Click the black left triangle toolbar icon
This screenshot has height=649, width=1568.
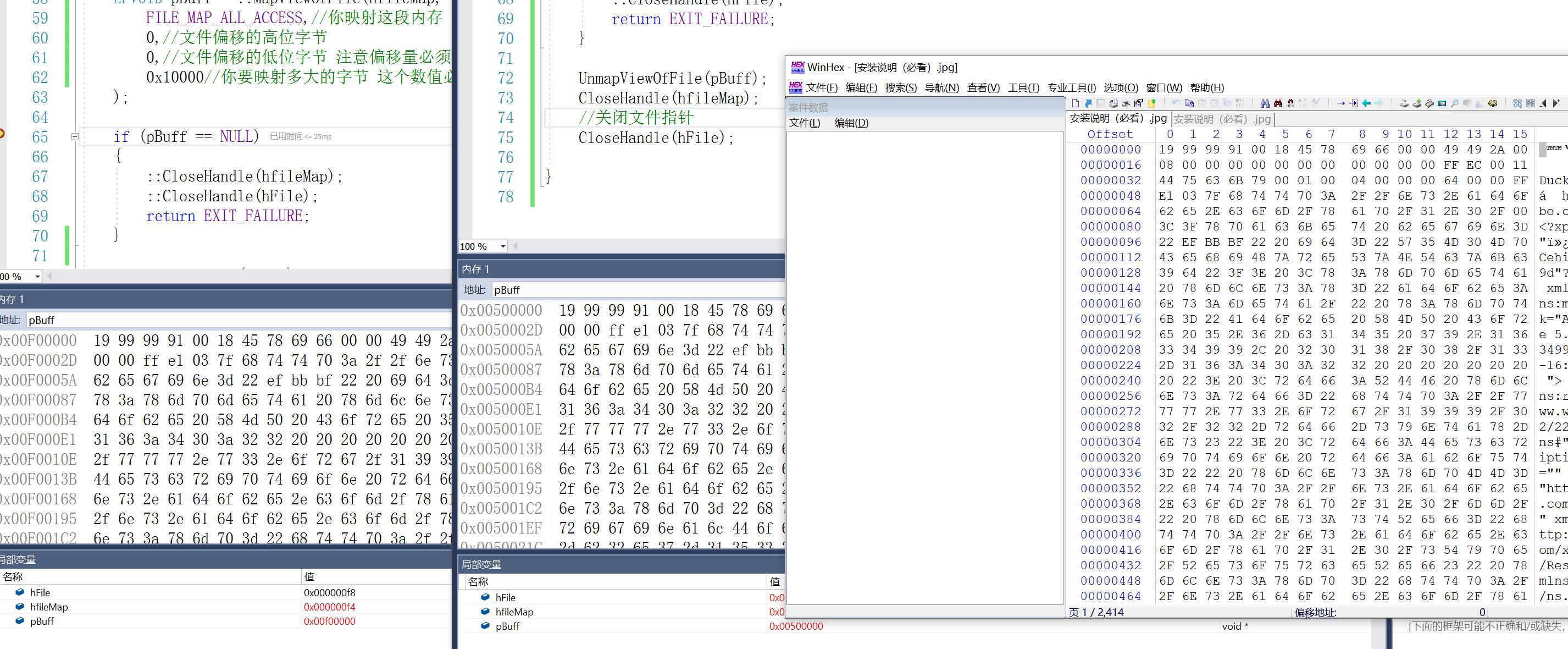(x=1543, y=103)
